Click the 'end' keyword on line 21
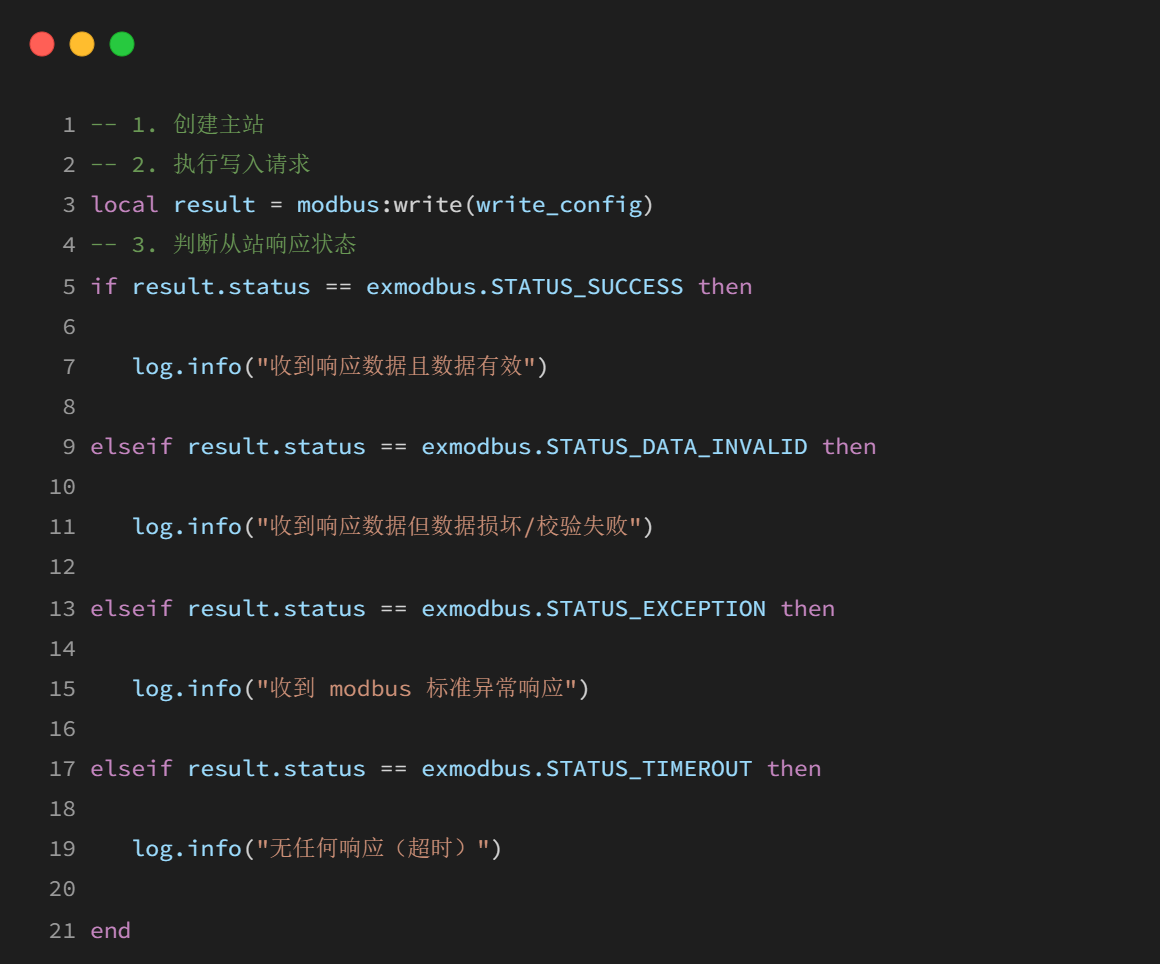The image size is (1160, 964). click(110, 930)
